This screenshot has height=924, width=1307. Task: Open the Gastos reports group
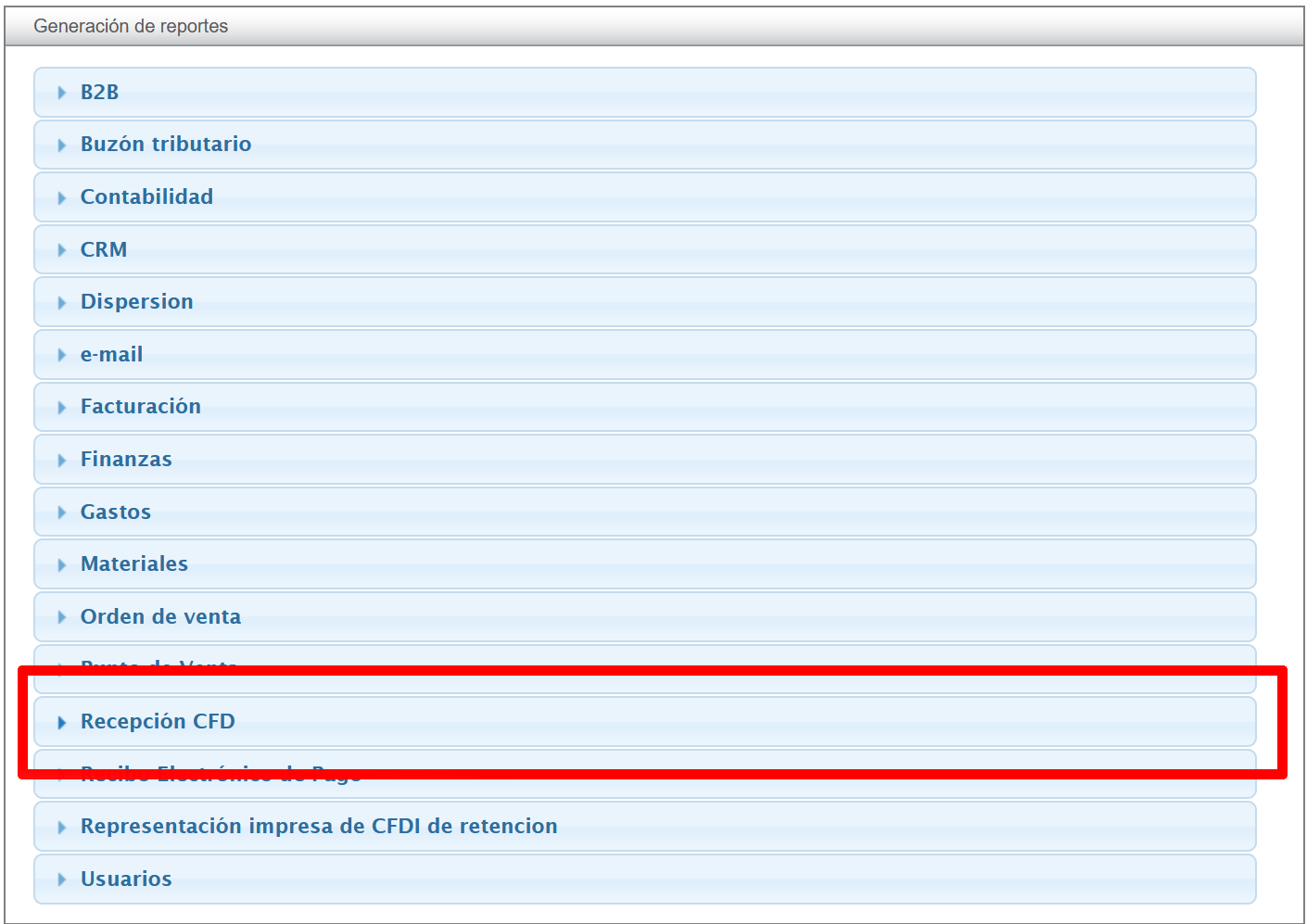pos(116,513)
